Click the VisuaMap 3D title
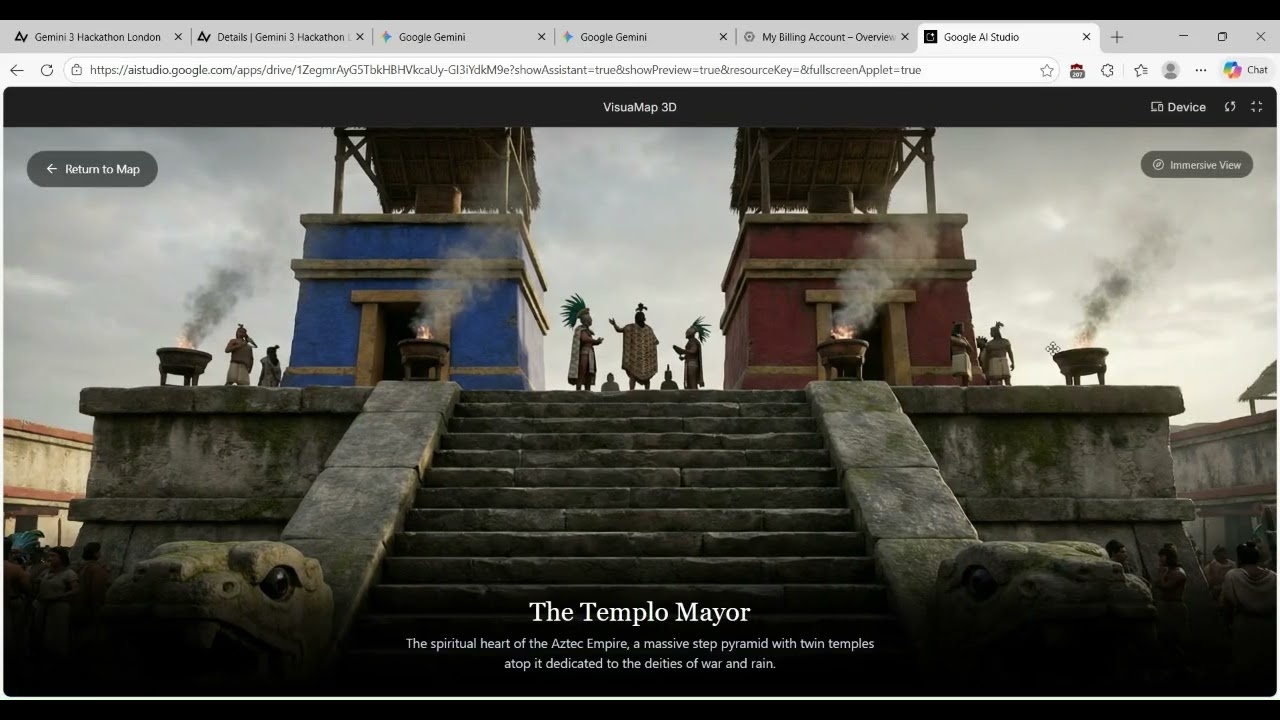 point(640,107)
